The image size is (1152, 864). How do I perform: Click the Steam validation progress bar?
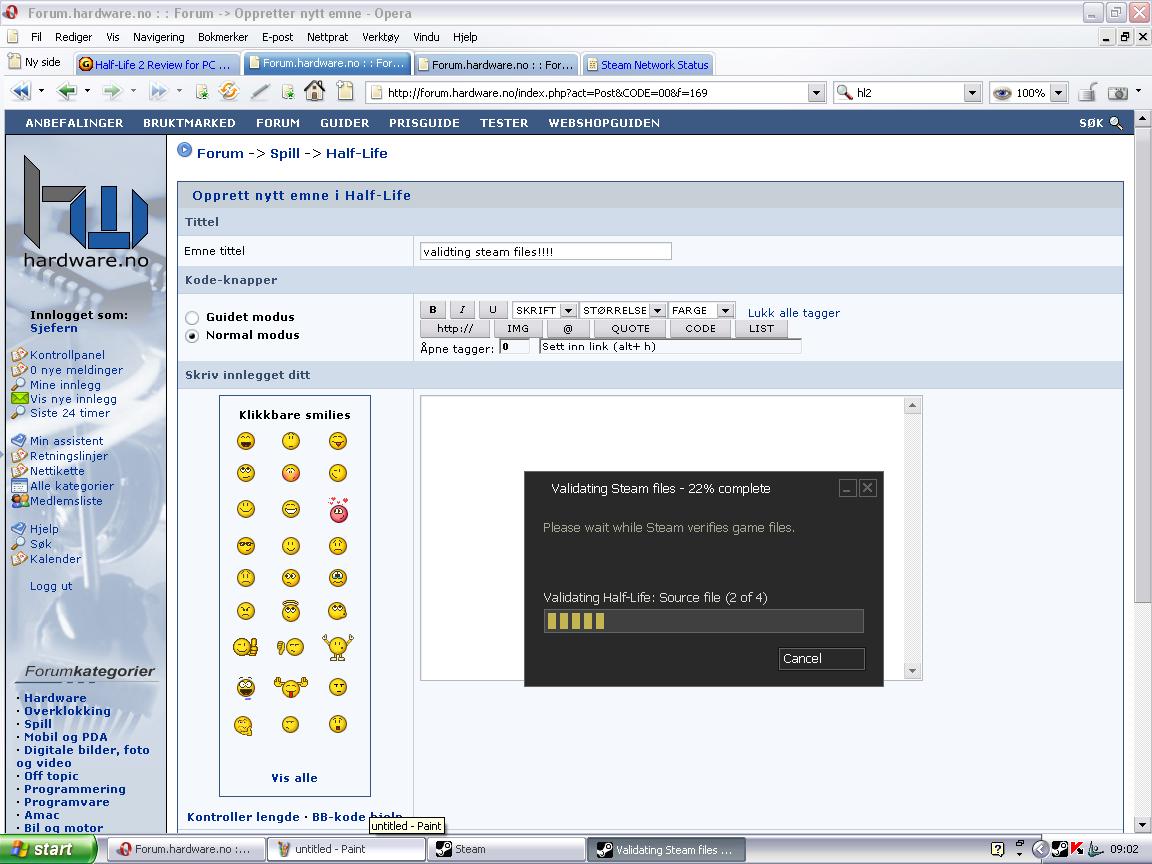point(703,622)
